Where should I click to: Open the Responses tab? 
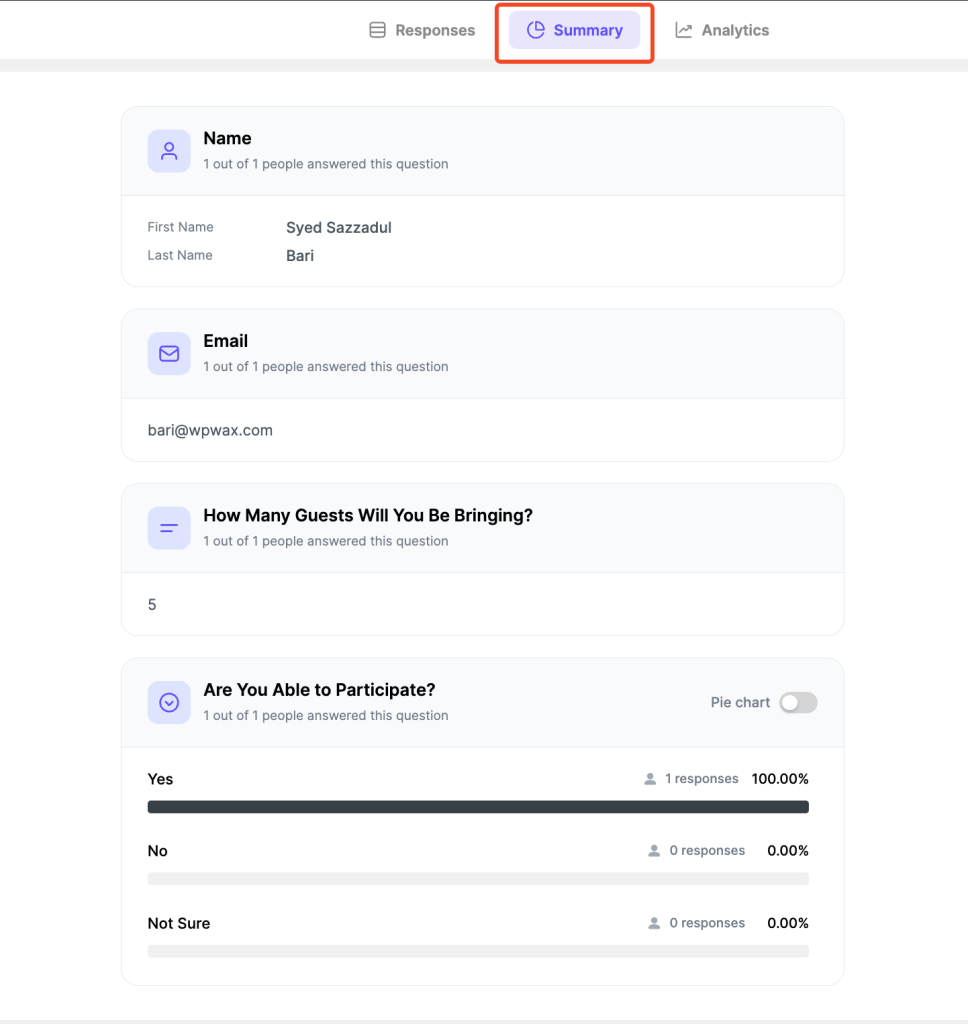pyautogui.click(x=422, y=30)
